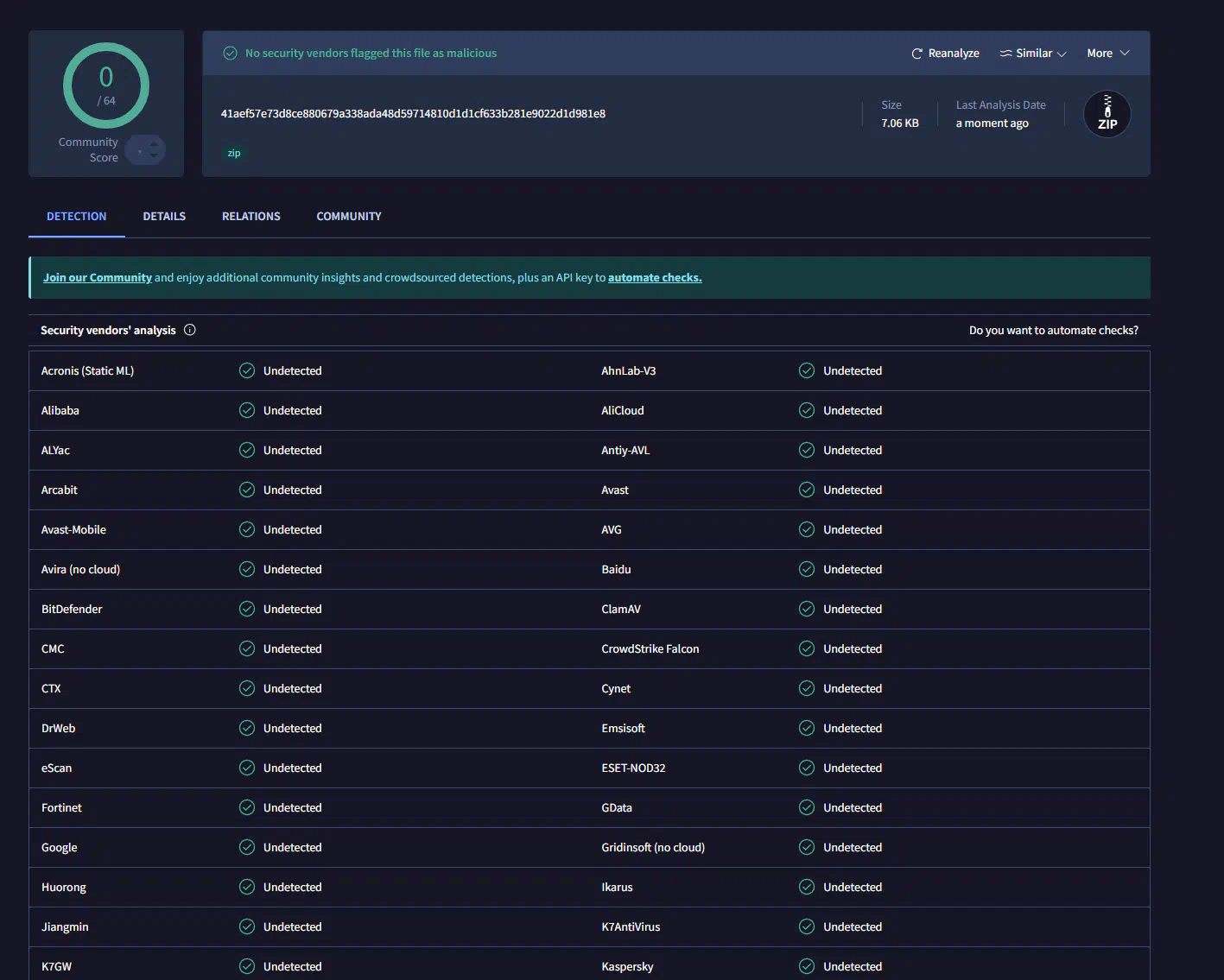Click the community score down vote arrow
The image size is (1224, 980).
pos(154,156)
